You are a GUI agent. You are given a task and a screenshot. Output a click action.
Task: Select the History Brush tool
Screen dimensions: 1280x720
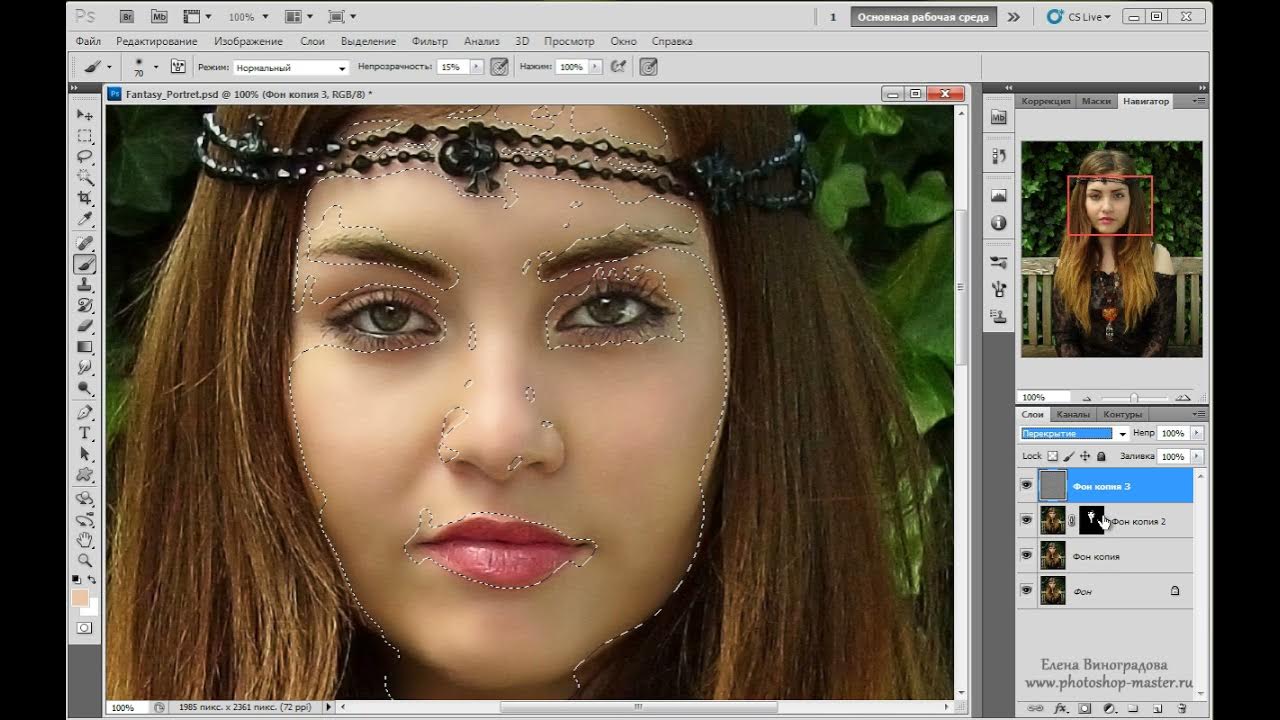(x=85, y=306)
